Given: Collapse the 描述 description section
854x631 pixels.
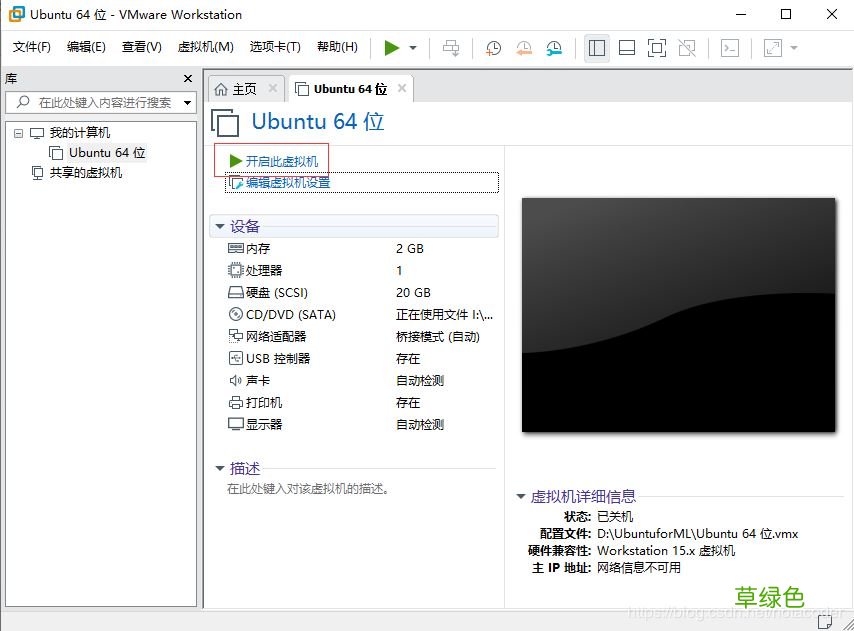Looking at the screenshot, I should 220,468.
